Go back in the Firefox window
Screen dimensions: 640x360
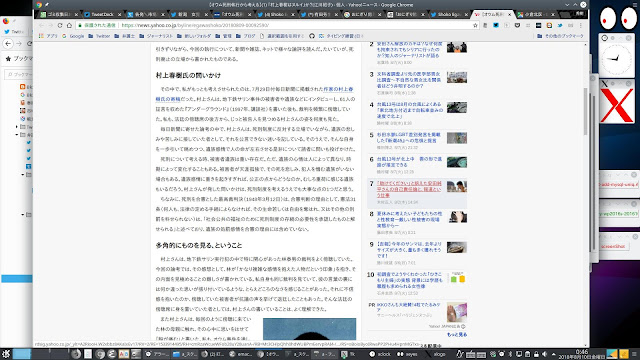(8, 44)
